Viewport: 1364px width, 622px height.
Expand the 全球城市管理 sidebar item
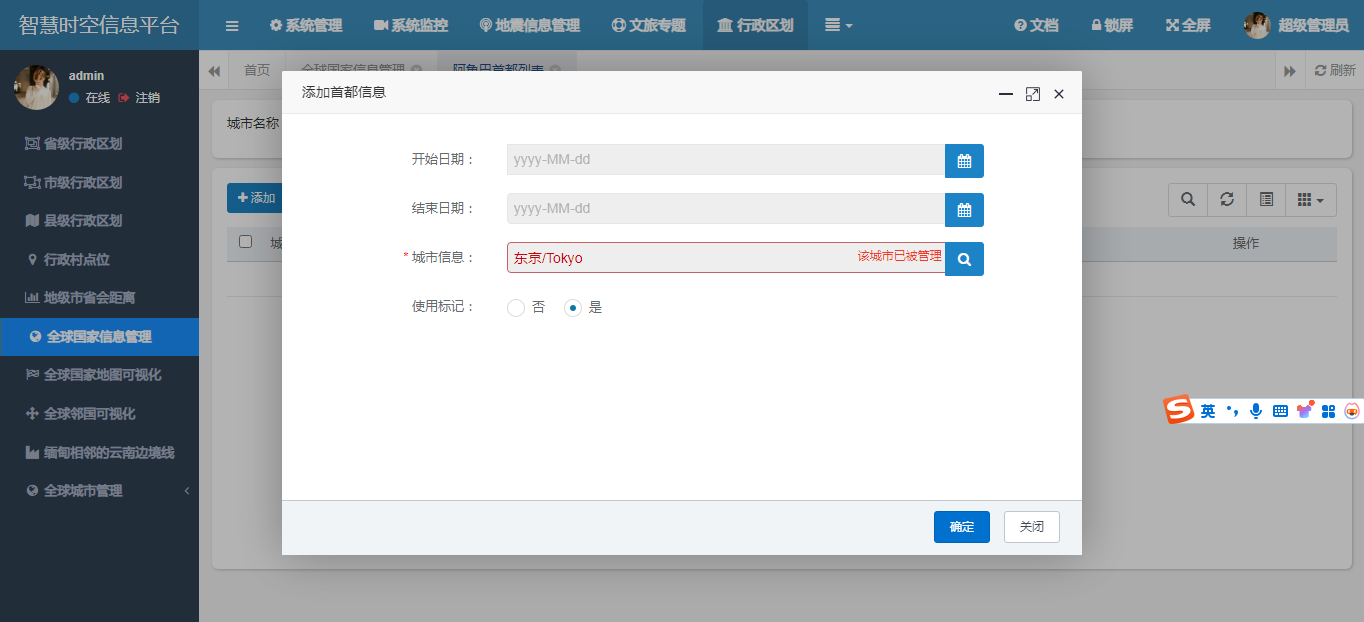point(99,491)
